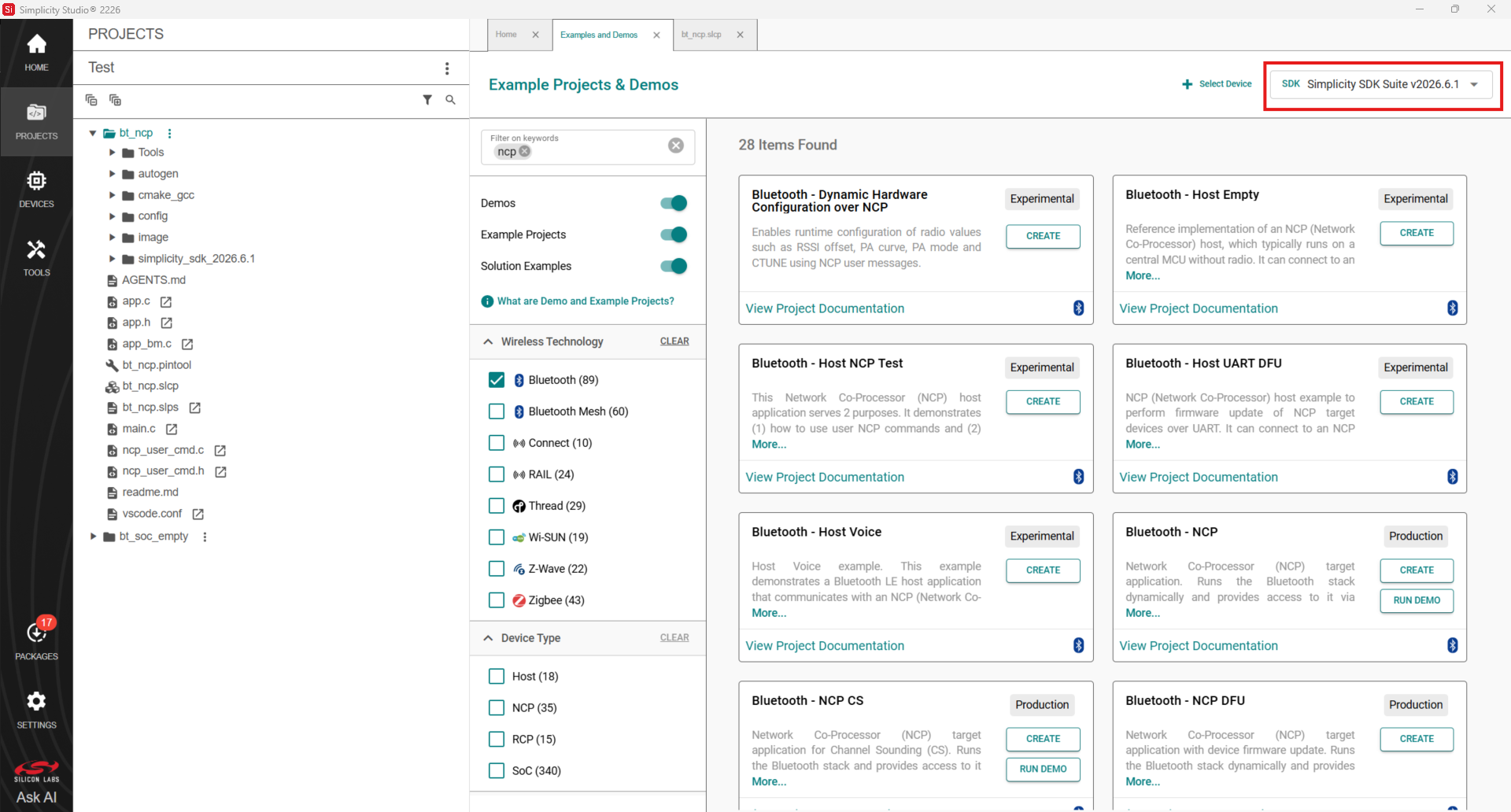This screenshot has width=1511, height=812.
Task: Toggle the Demos switch off
Action: (x=674, y=203)
